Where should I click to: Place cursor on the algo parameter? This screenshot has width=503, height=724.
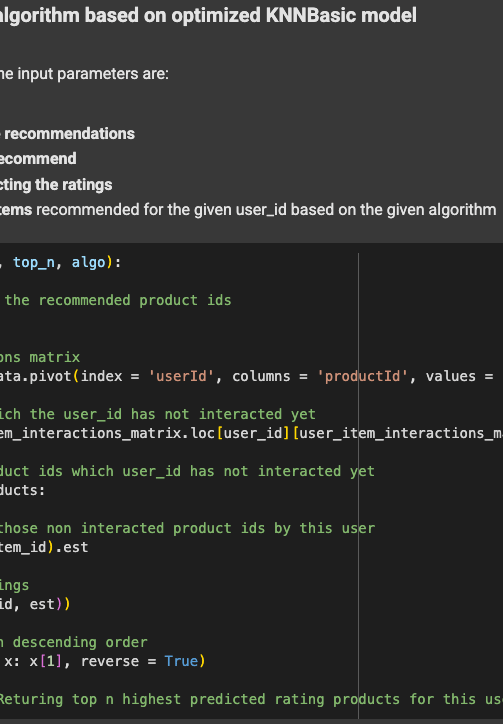coord(89,263)
